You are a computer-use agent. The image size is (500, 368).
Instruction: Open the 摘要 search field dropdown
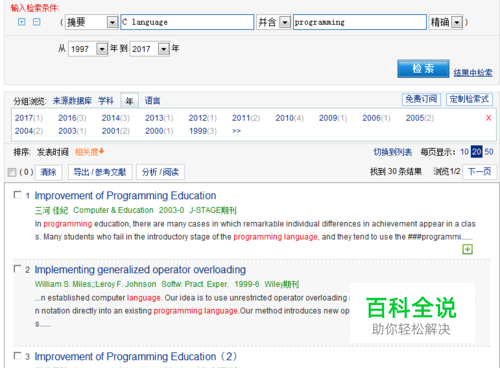[112, 22]
